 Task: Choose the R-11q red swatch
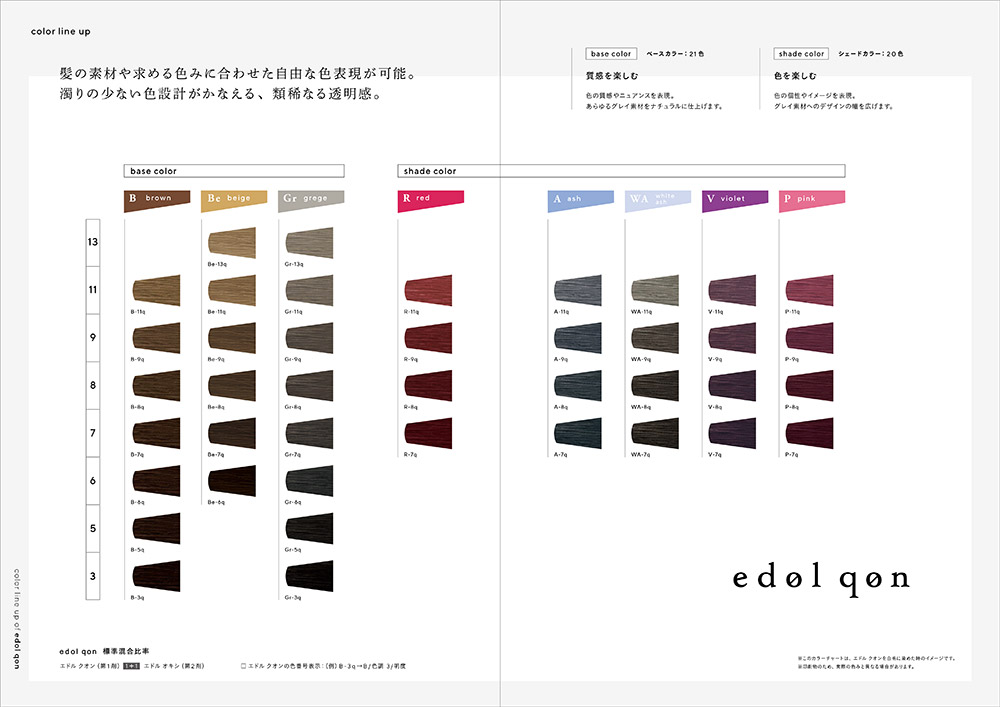pos(429,291)
